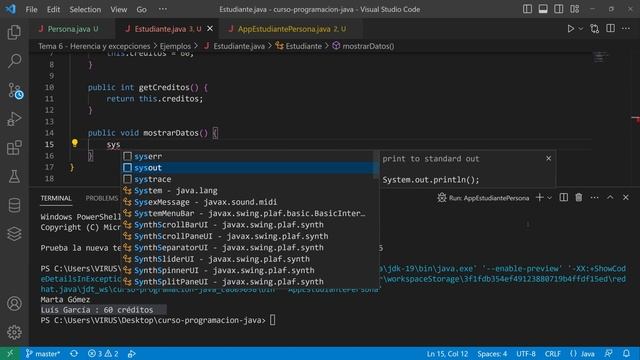Select the TERMINAL panel tab
This screenshot has height=360, width=640.
(x=56, y=198)
